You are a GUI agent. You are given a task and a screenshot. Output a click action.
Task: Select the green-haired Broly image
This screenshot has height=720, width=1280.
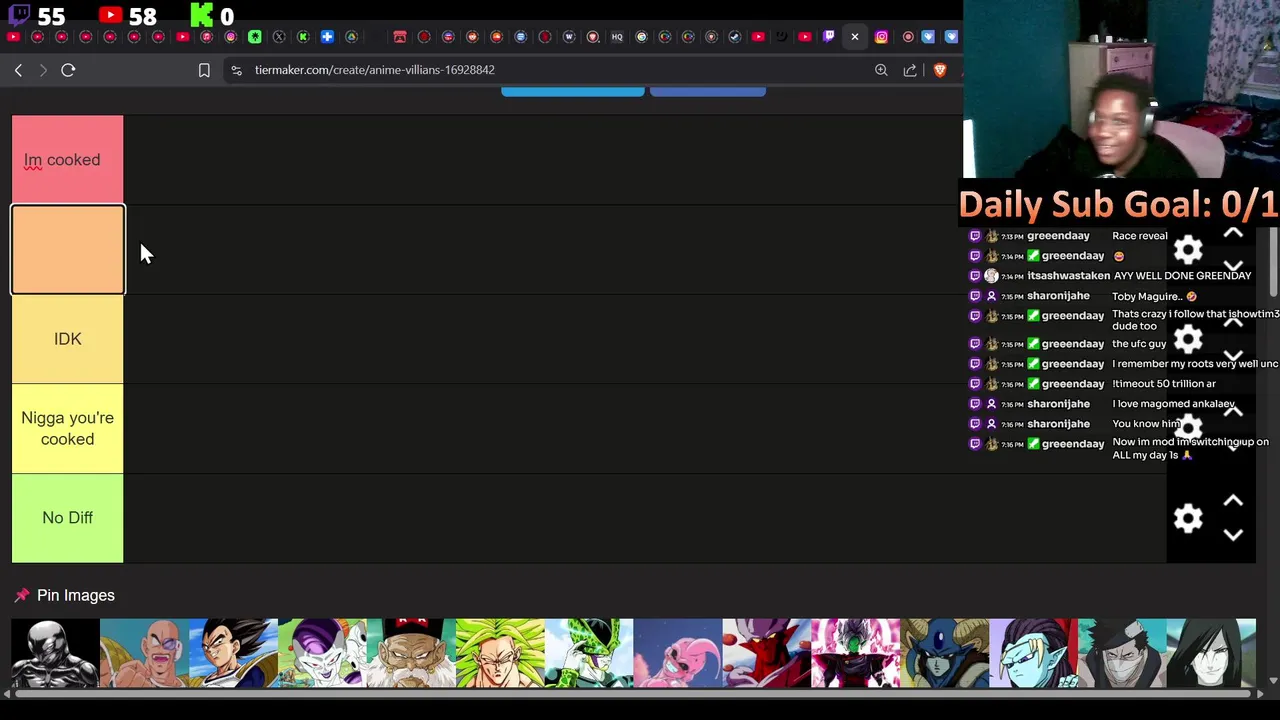[500, 653]
